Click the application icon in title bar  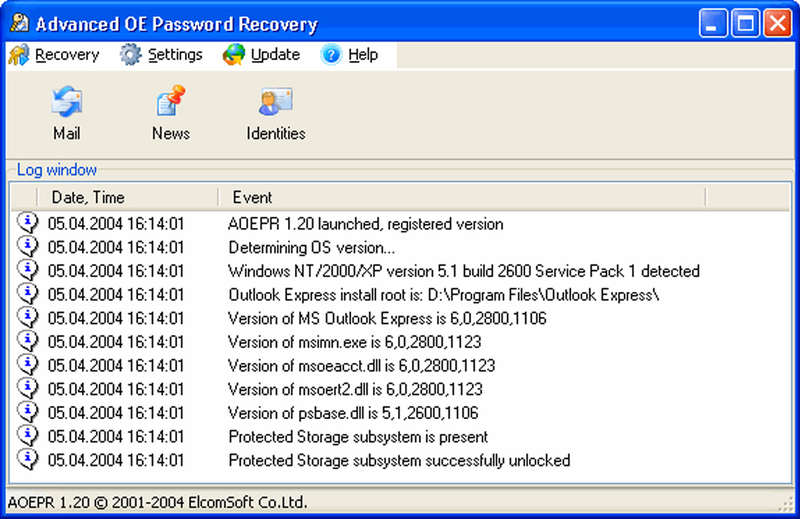tap(19, 23)
